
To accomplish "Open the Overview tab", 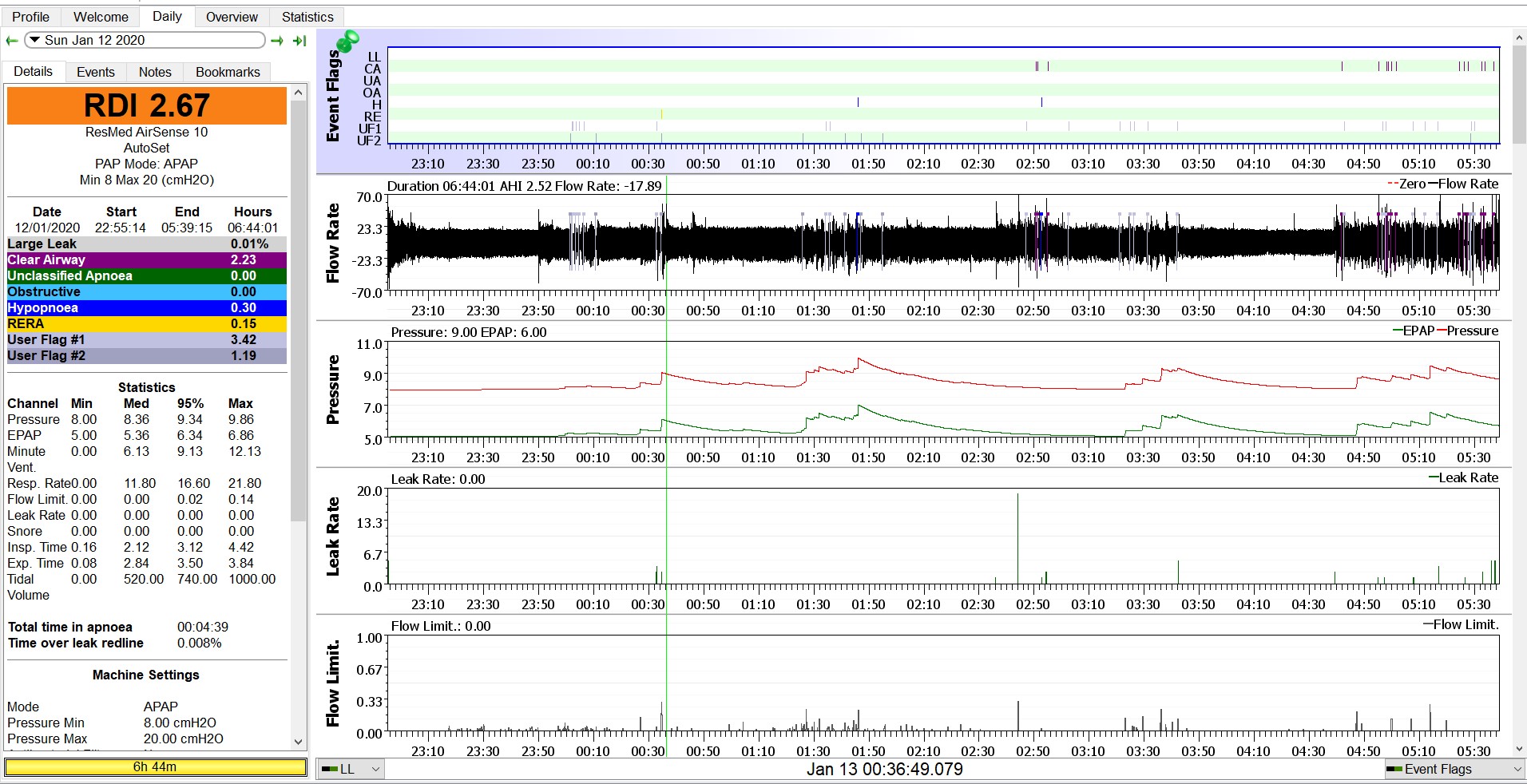I will pos(232,17).
